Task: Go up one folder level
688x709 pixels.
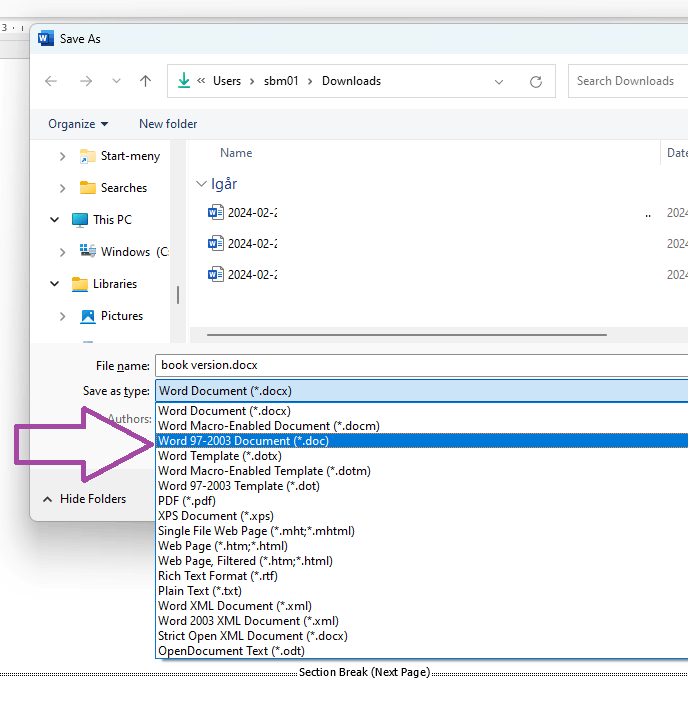Action: coord(145,81)
